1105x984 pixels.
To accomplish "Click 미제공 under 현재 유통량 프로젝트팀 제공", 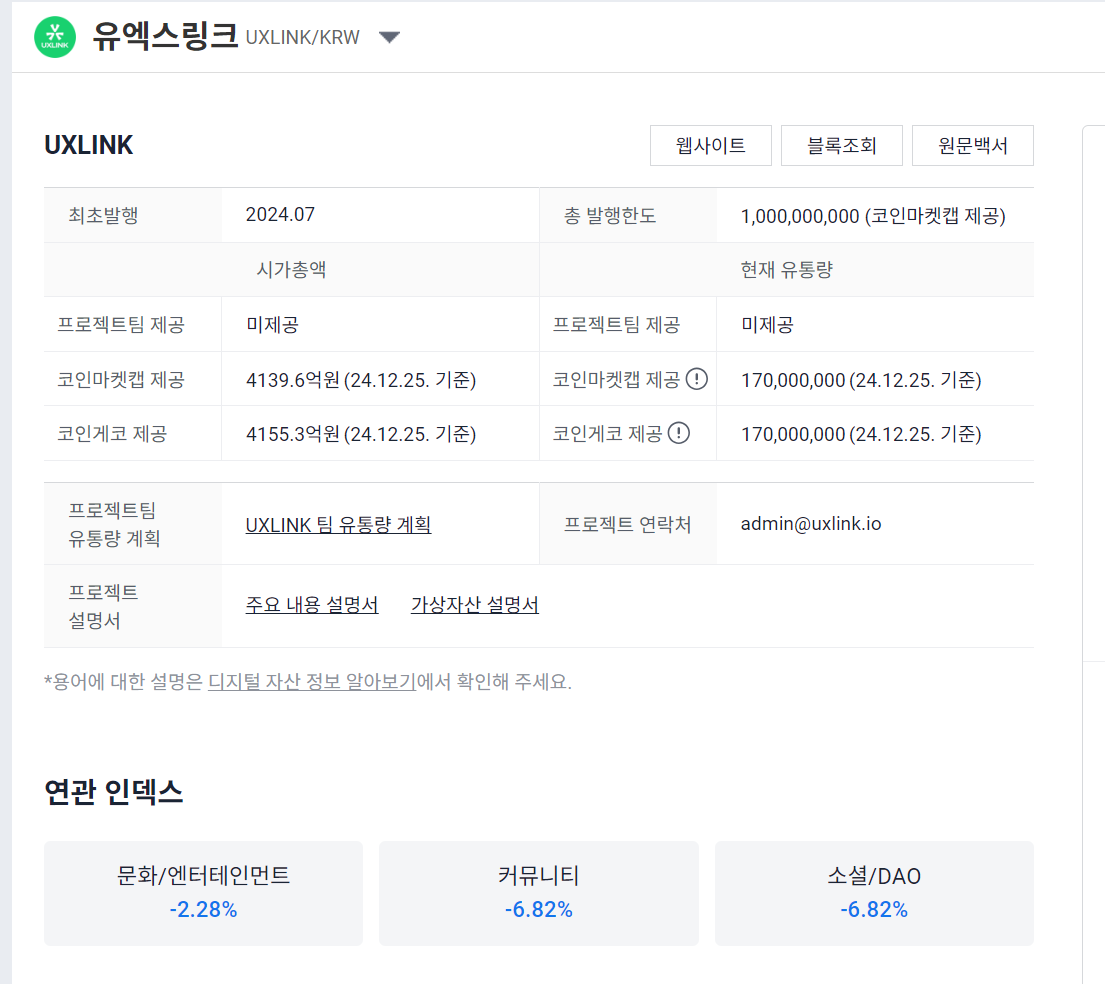I will pos(767,325).
